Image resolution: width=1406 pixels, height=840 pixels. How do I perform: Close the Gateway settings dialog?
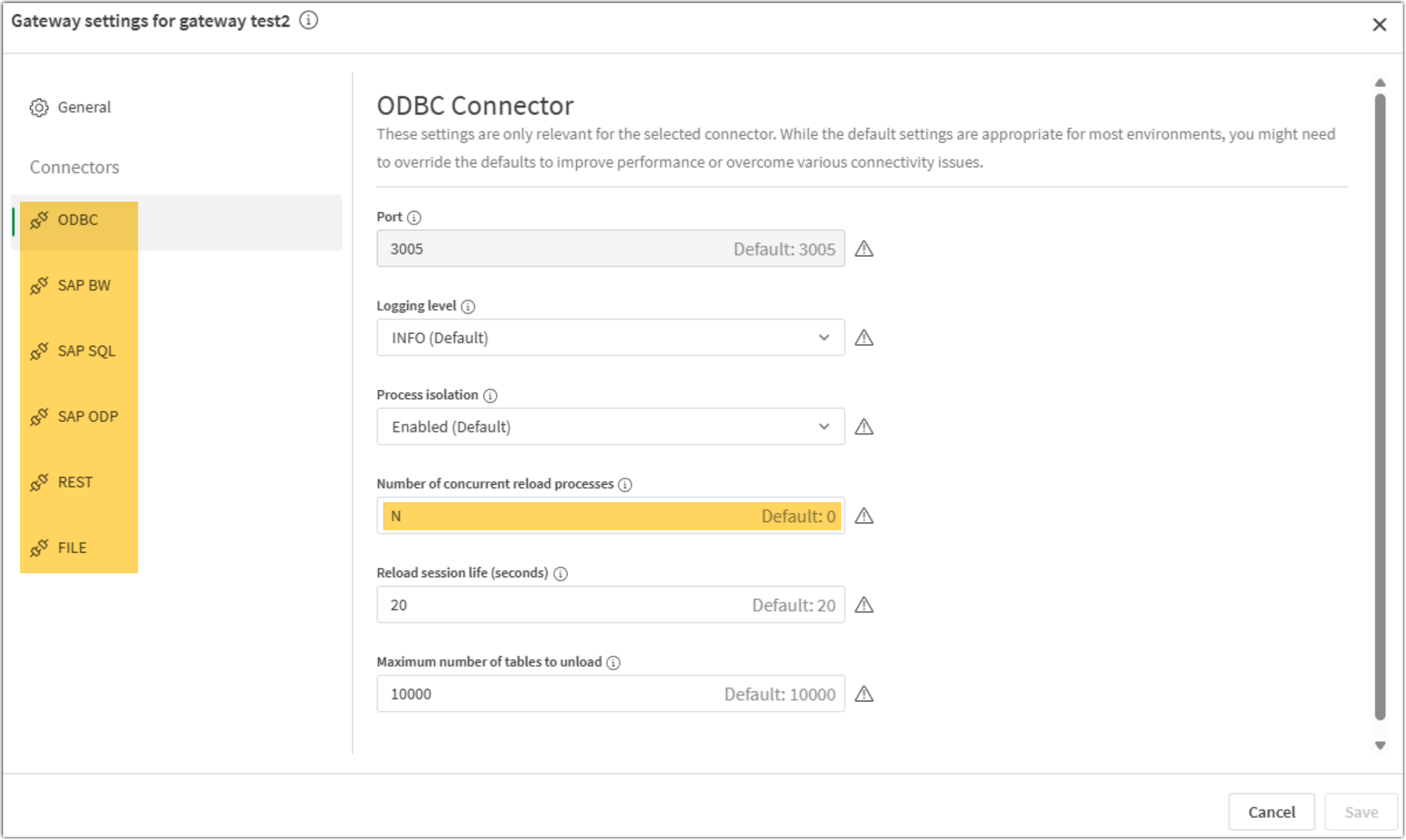1380,24
